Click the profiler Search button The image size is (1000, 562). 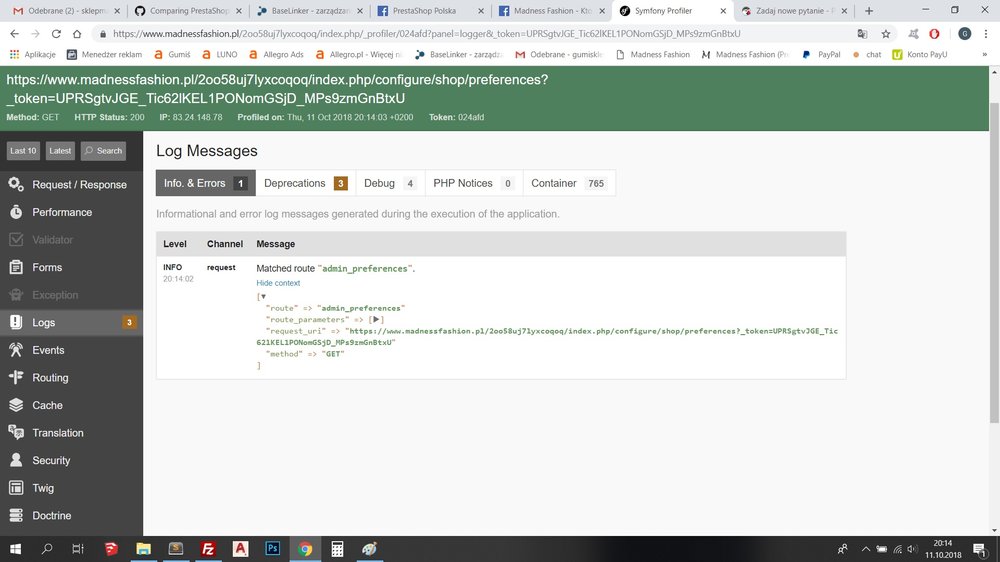tap(103, 151)
